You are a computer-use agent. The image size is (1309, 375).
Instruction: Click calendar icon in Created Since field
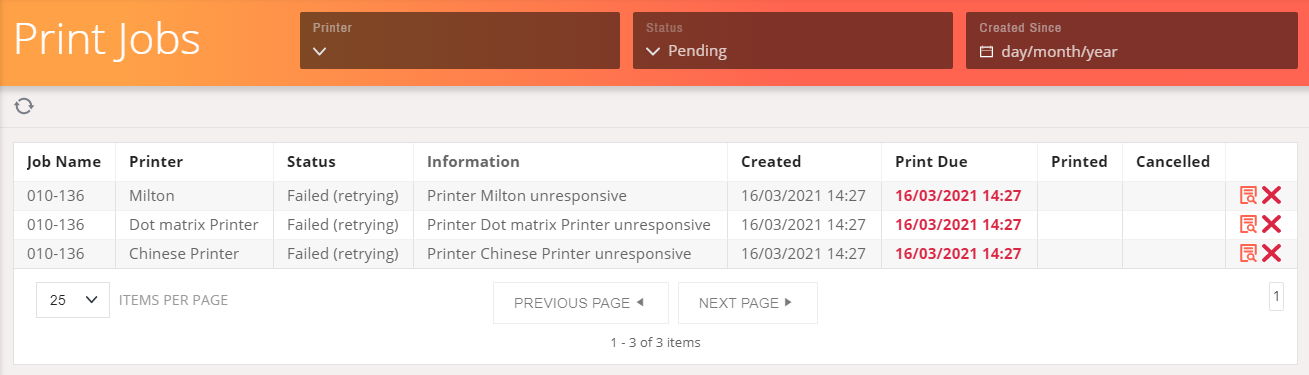[x=986, y=52]
